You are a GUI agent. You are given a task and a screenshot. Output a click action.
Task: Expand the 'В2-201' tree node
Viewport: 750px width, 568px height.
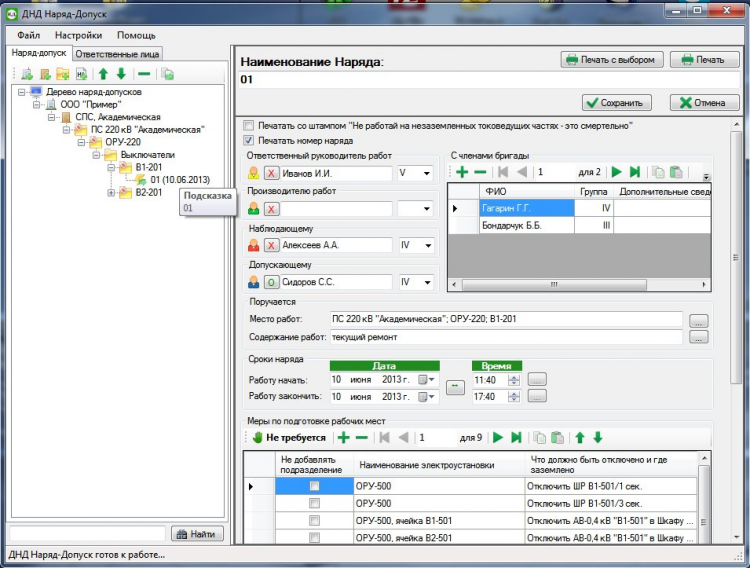pos(111,192)
